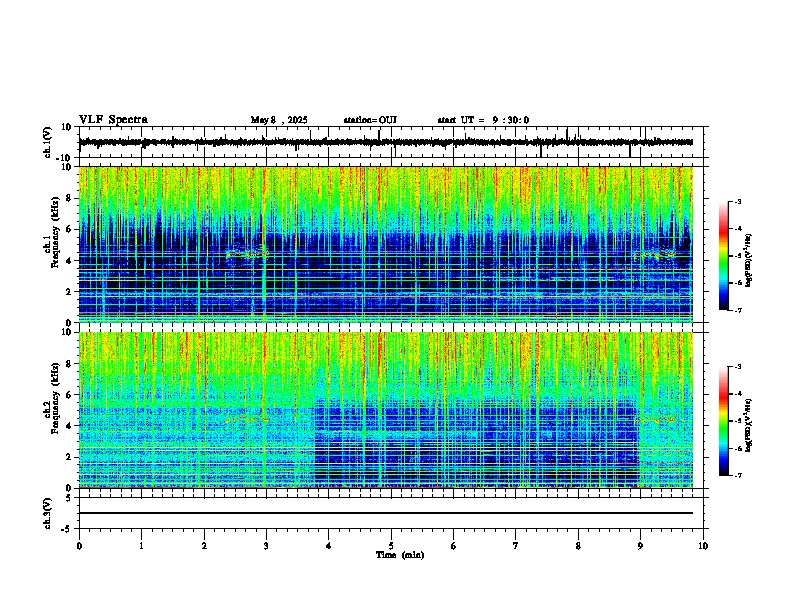This screenshot has height=612, width=792.
Task: Click the ch.3(V) axis label
Action: pyautogui.click(x=48, y=513)
